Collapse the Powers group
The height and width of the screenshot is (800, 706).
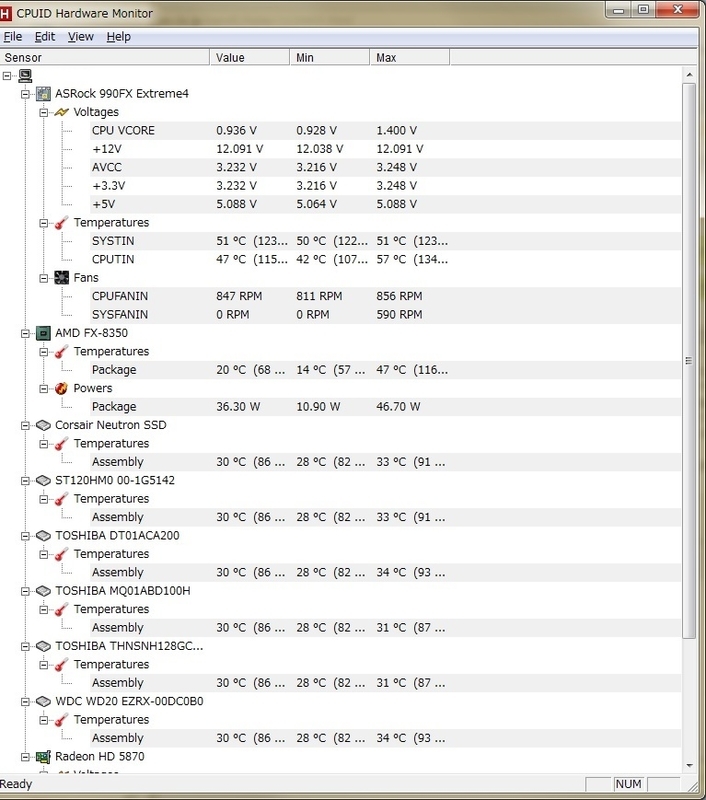point(43,389)
